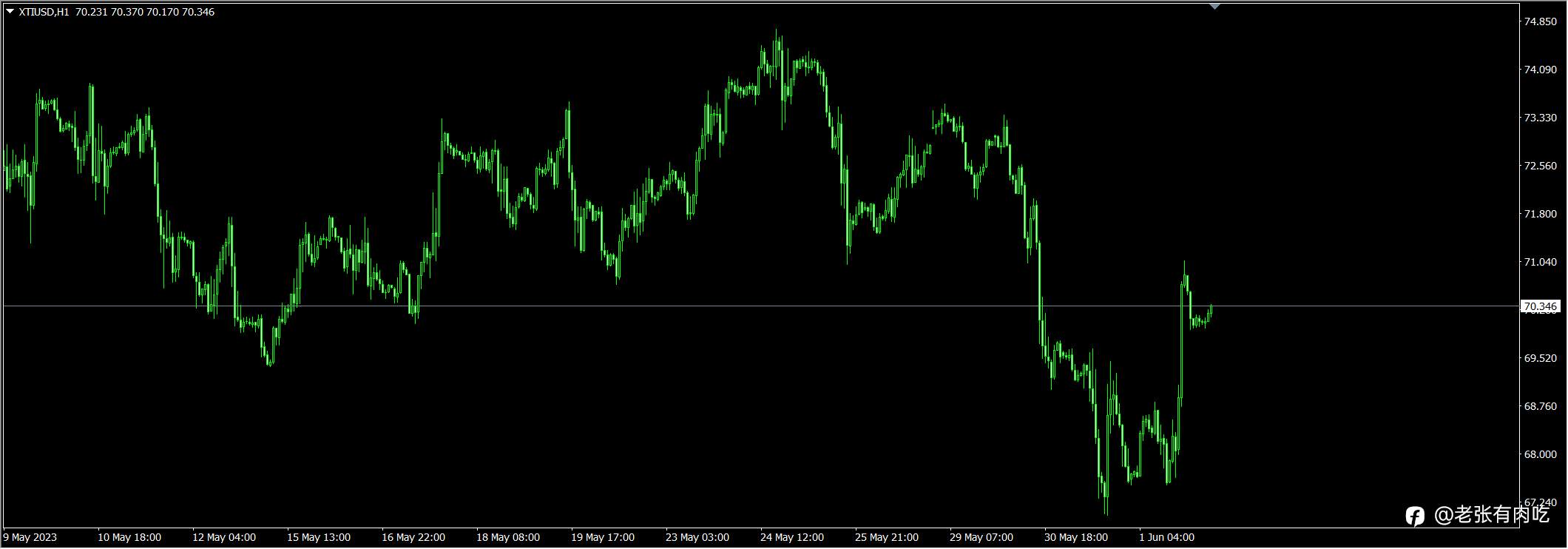Screen dimensions: 1568x549
Task: Click the XTIUSD,H1 symbol title
Action: [44, 12]
